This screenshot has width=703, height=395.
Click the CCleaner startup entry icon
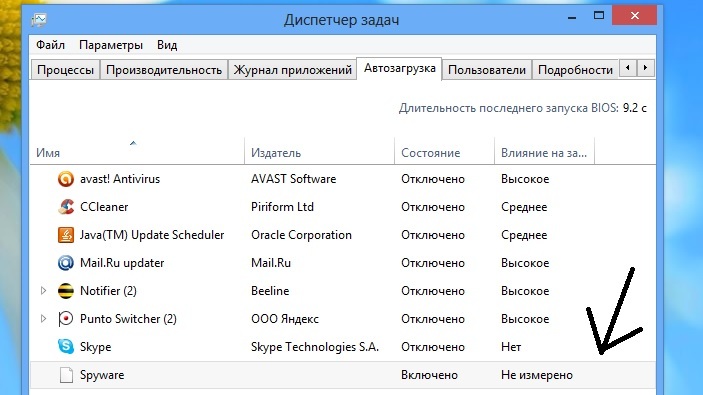pyautogui.click(x=66, y=207)
